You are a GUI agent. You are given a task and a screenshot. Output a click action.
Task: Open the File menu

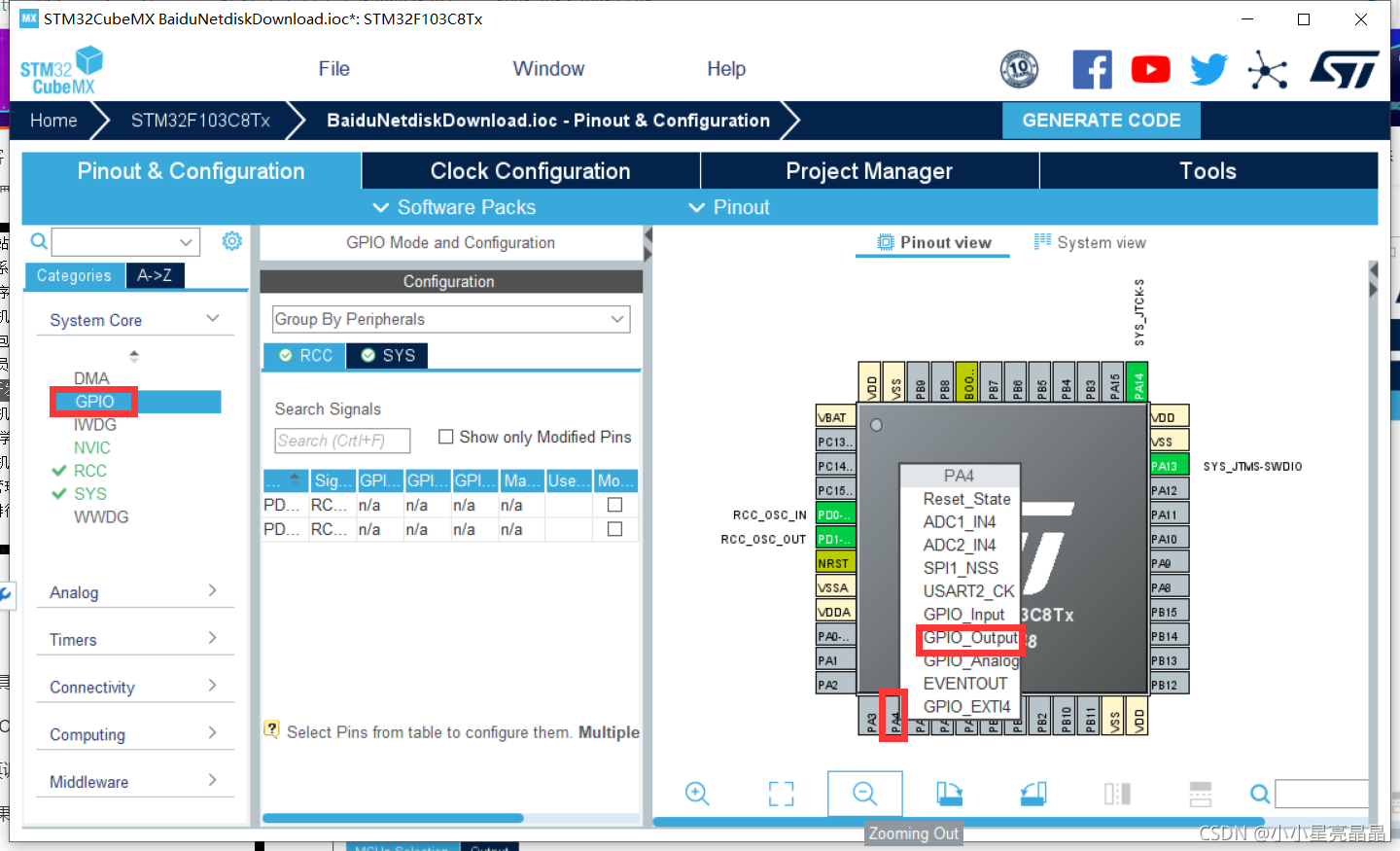(x=333, y=69)
